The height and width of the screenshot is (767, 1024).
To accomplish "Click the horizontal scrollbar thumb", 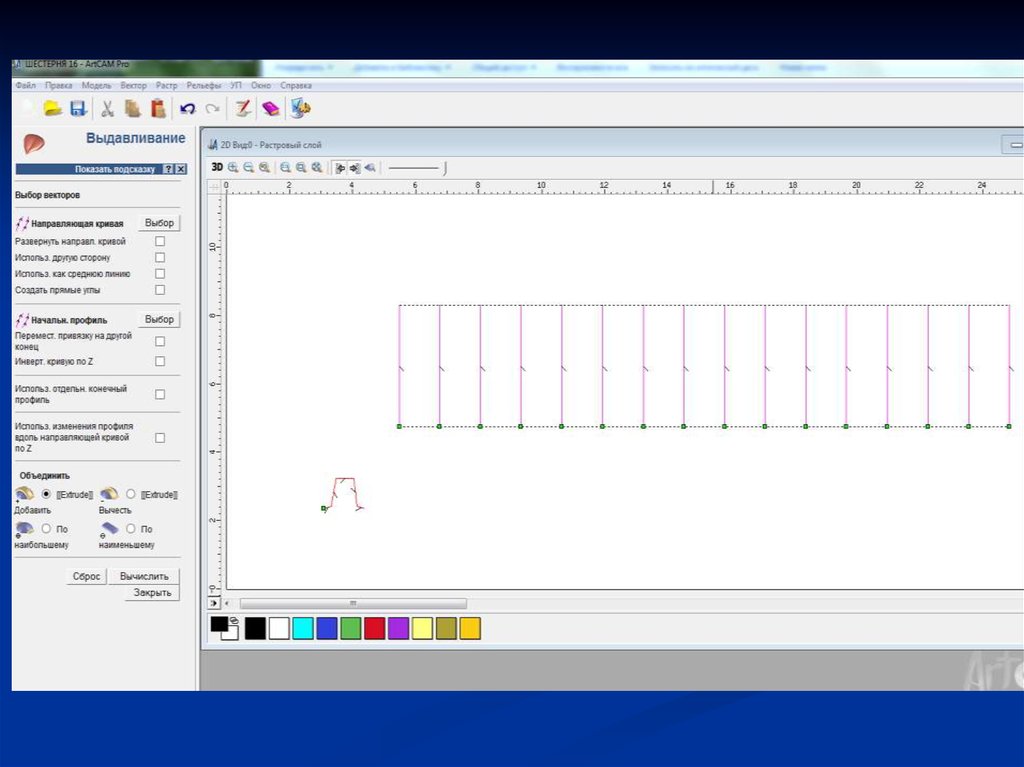I will click(352, 604).
